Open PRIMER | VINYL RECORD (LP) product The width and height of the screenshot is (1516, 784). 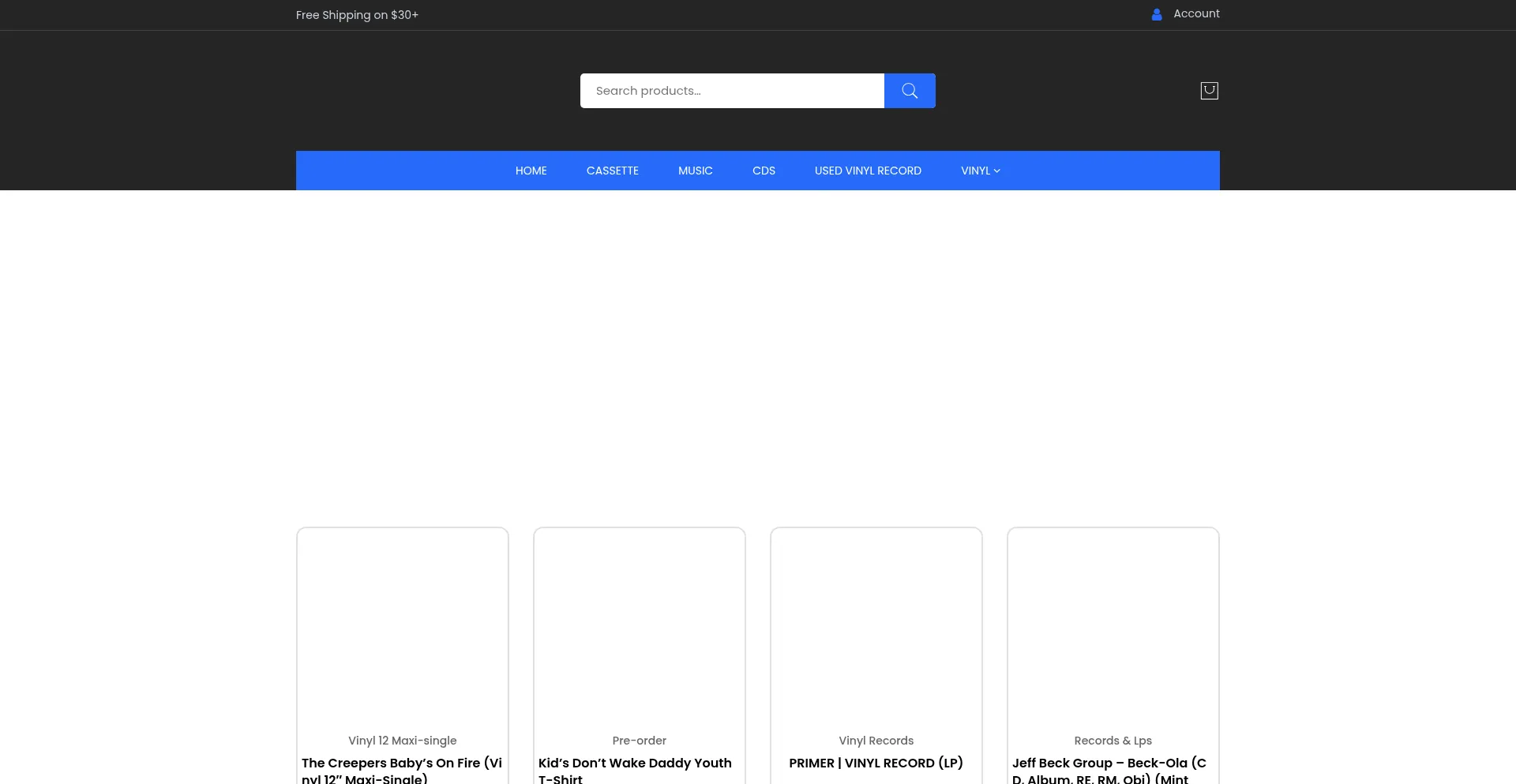876,763
